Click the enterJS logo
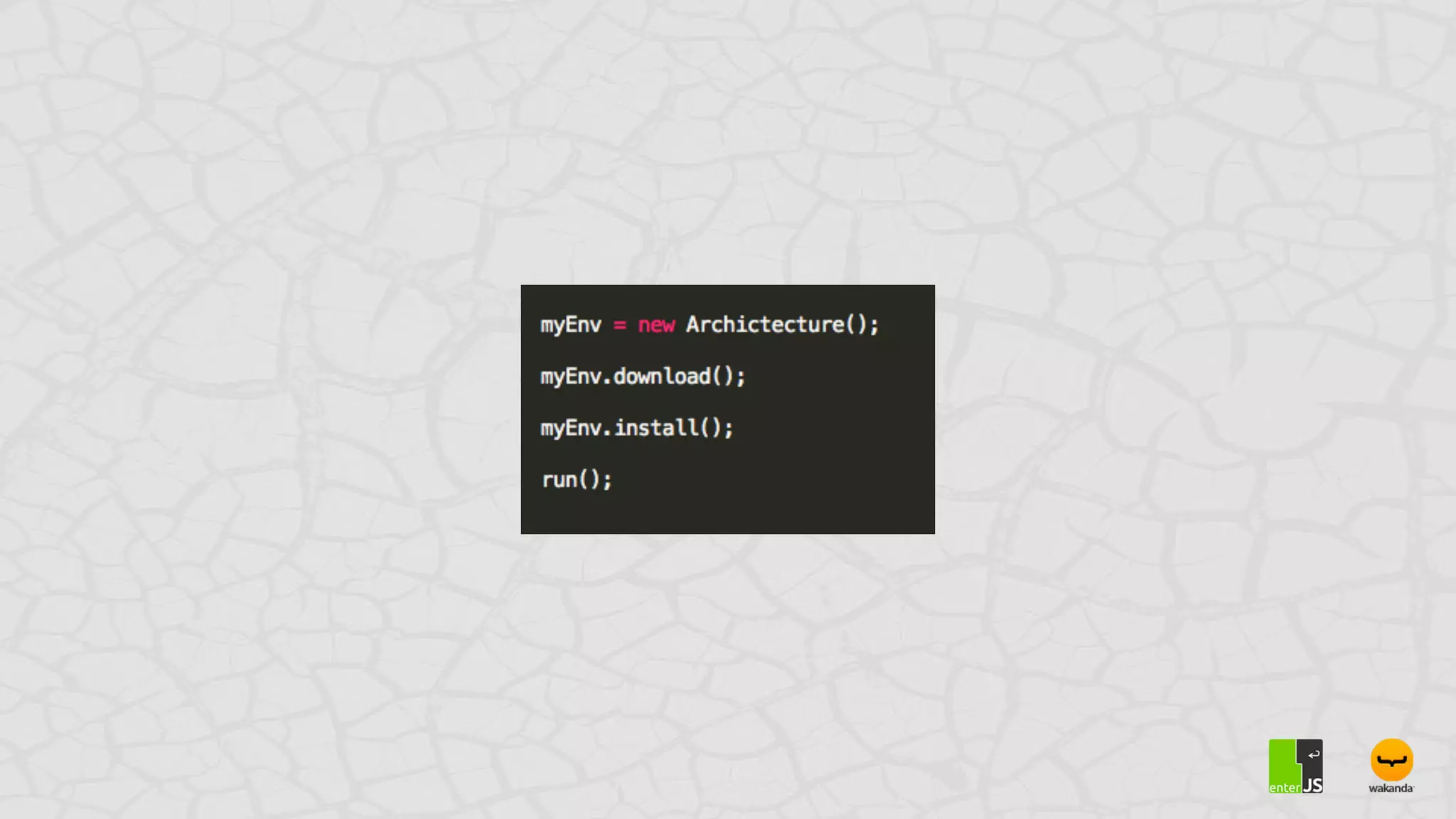The height and width of the screenshot is (819, 1456). click(1295, 766)
